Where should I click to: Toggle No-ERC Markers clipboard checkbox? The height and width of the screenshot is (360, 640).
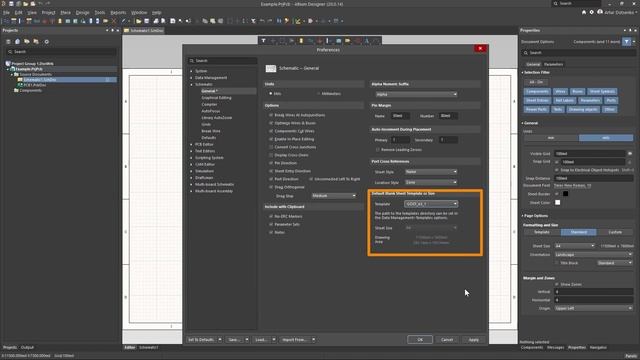pos(271,216)
